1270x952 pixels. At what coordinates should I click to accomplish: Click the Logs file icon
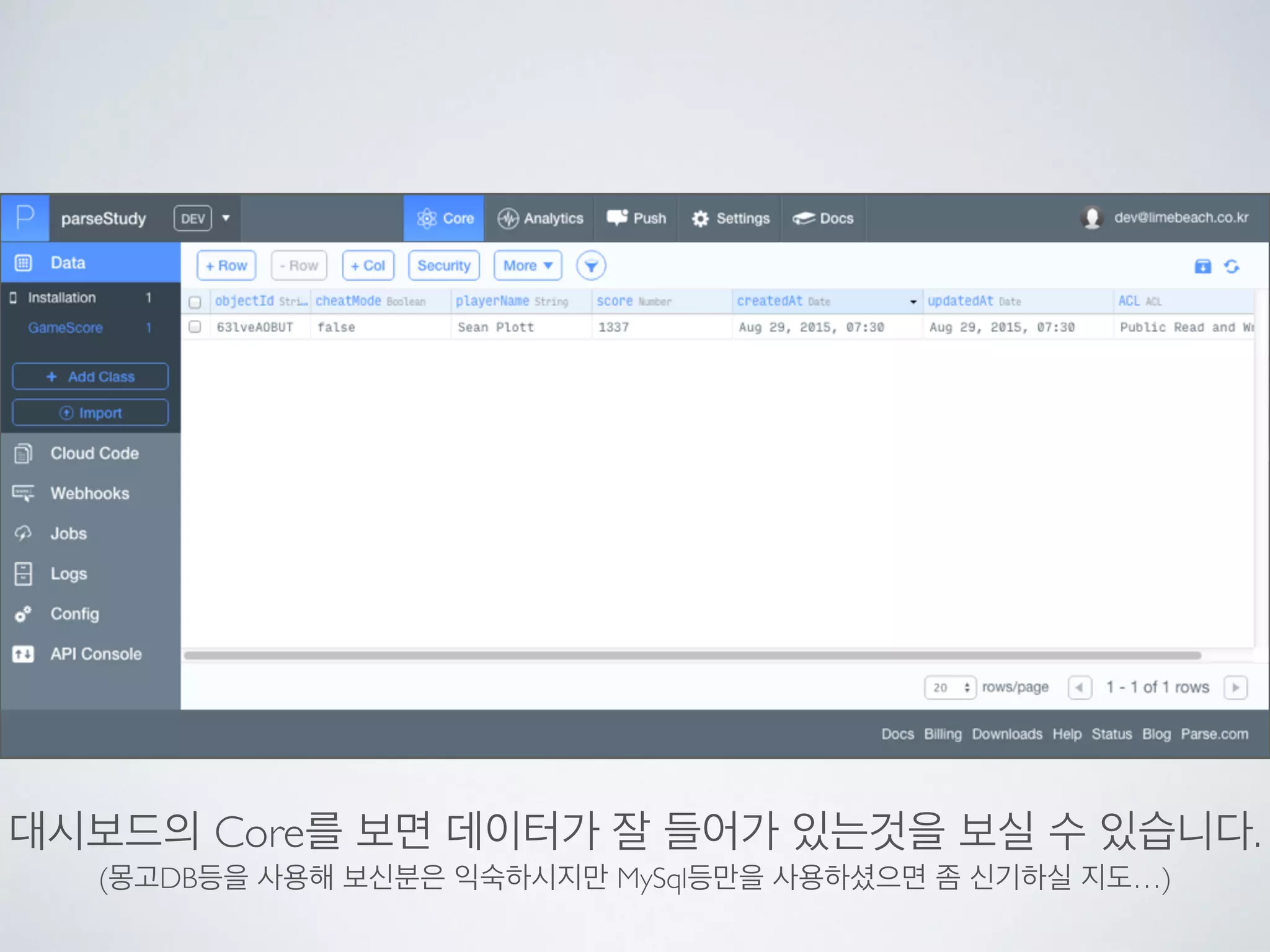coord(23,574)
